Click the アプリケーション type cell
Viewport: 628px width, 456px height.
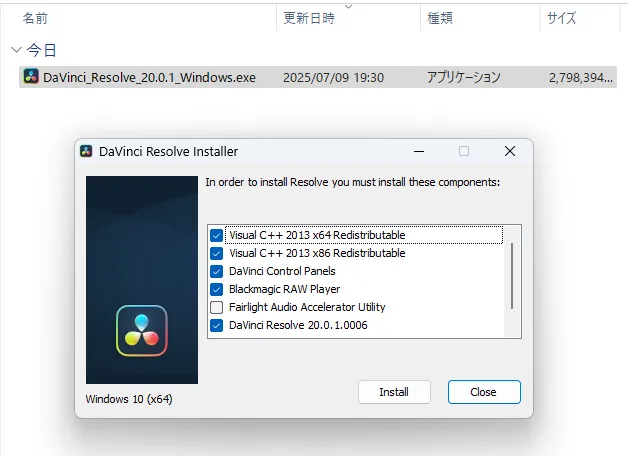pyautogui.click(x=463, y=77)
